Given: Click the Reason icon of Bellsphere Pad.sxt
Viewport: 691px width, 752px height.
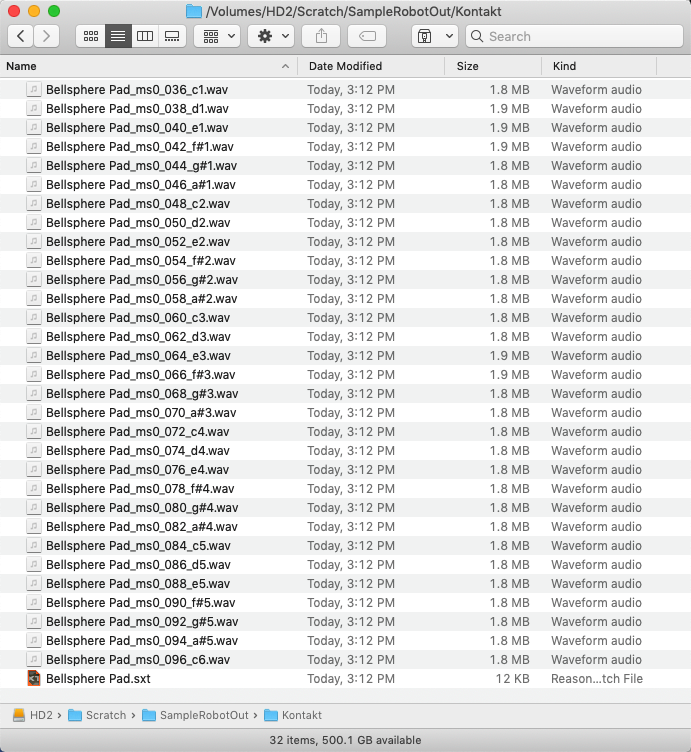Looking at the screenshot, I should click(34, 679).
